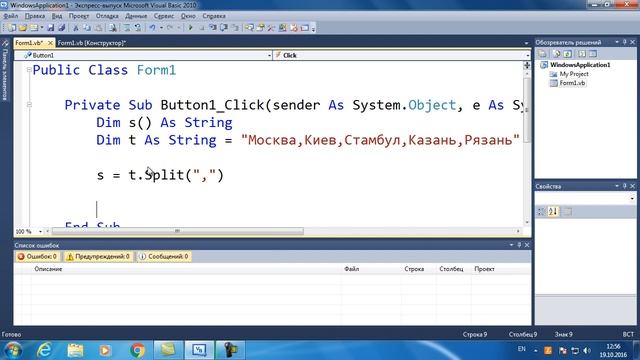Open the toolbox side panel tab

(5, 71)
